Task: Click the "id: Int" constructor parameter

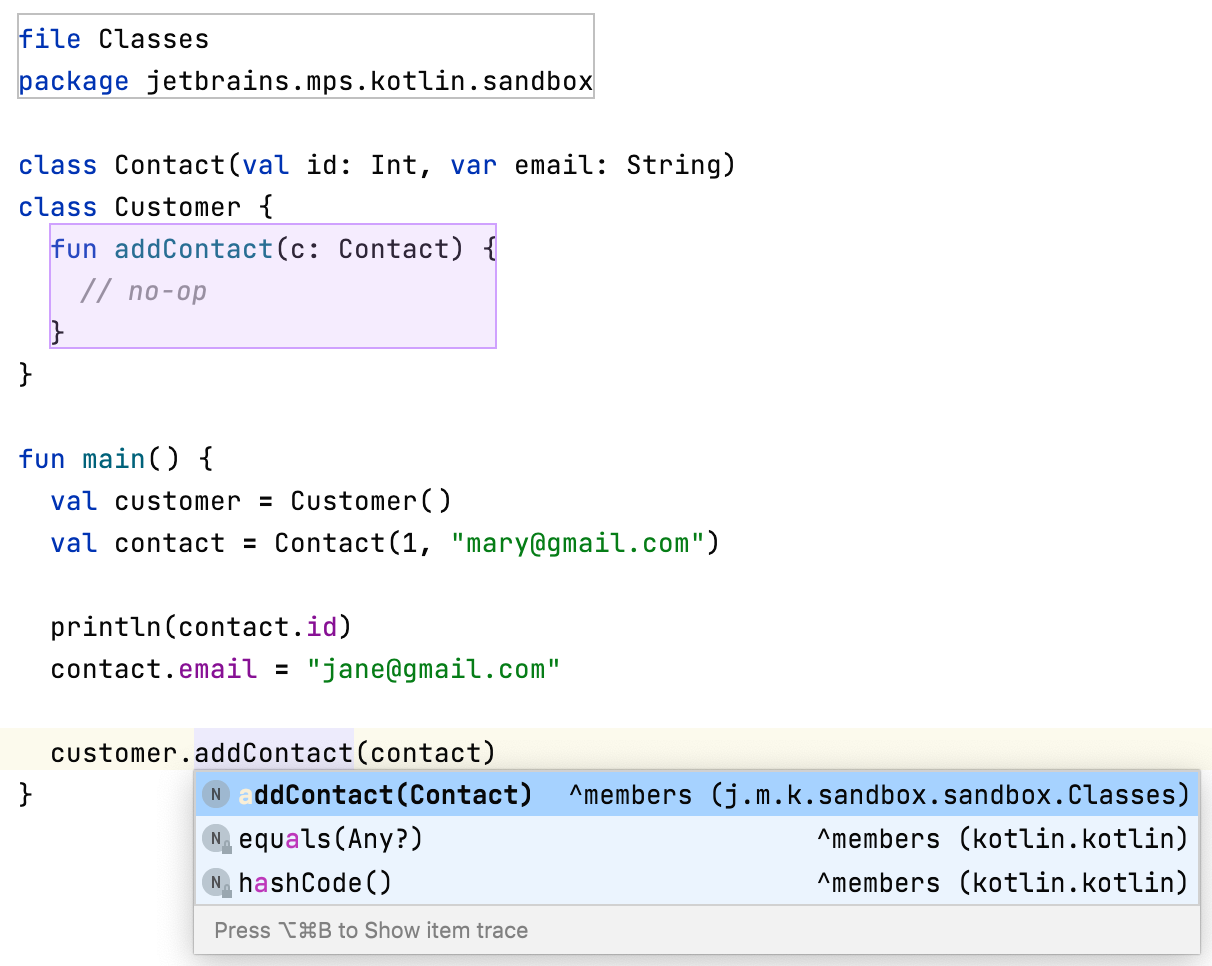Action: pyautogui.click(x=361, y=165)
